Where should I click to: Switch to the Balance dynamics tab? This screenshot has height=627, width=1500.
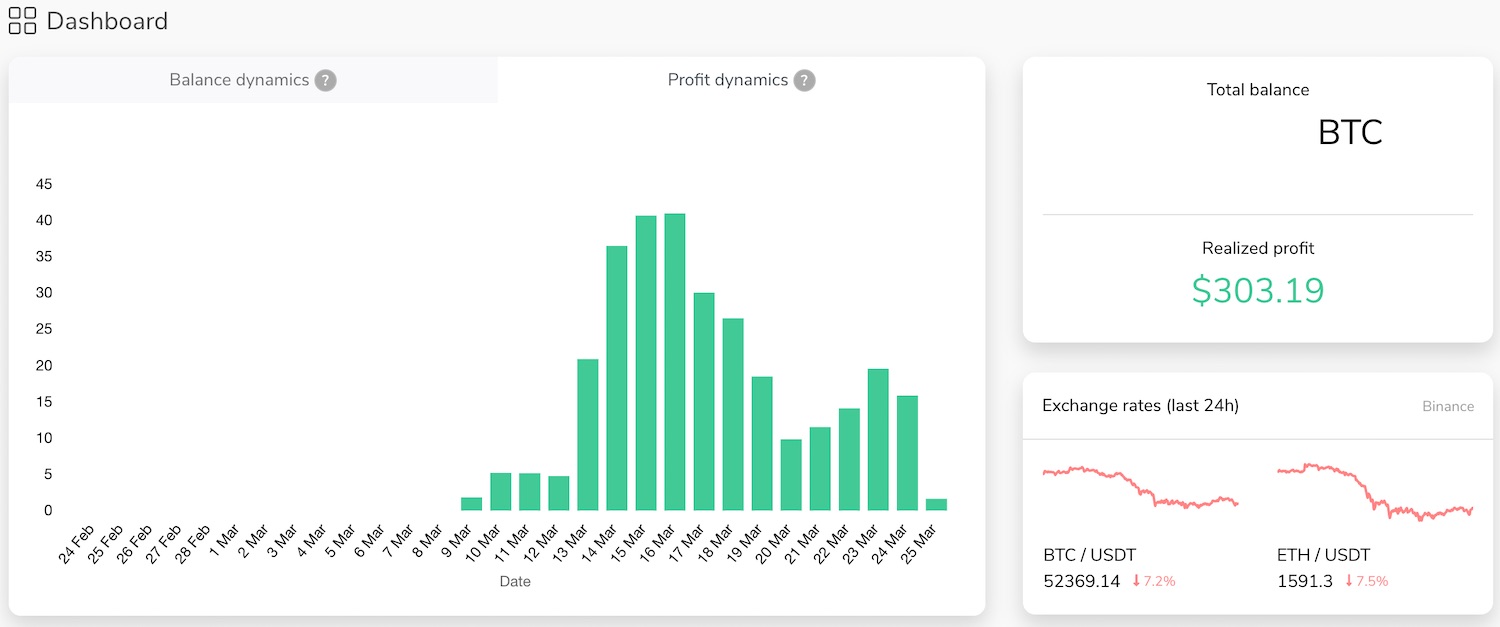pyautogui.click(x=239, y=80)
